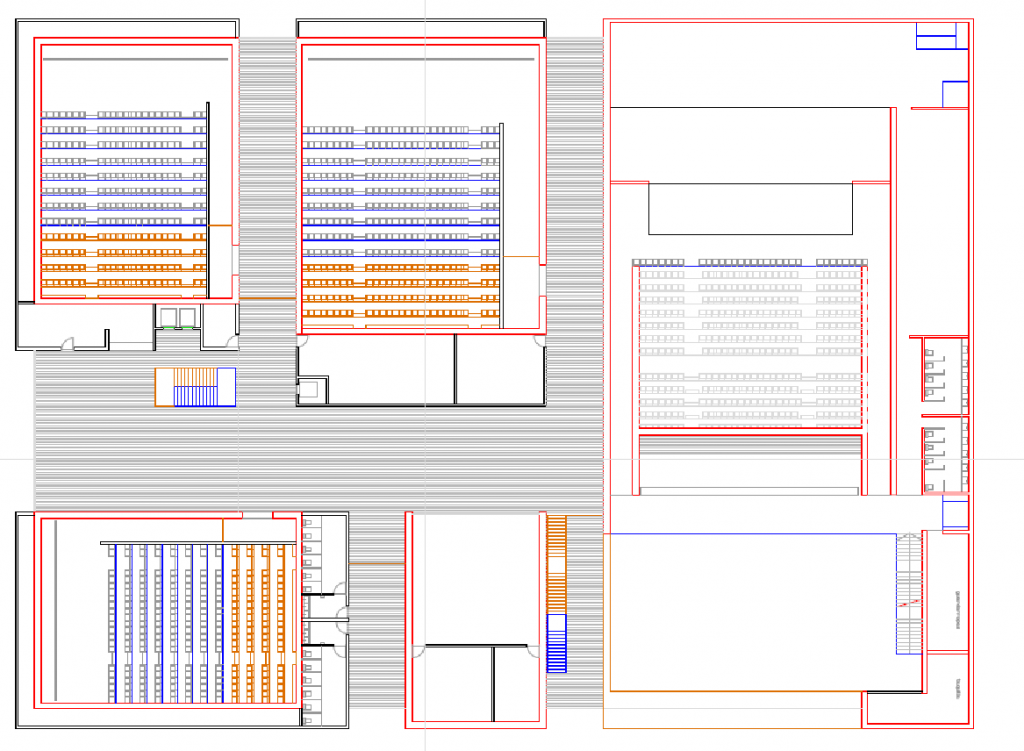
Task: Select the vertical text label on the right margin
Action: (957, 610)
